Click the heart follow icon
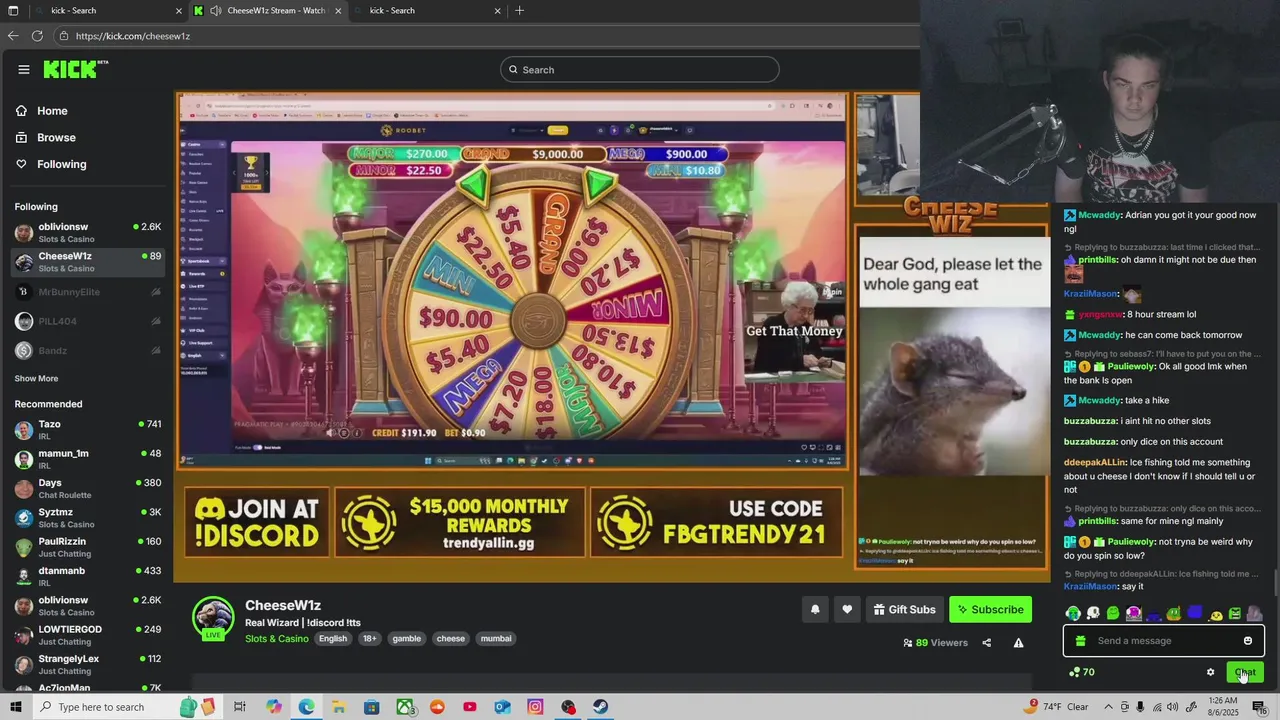This screenshot has height=720, width=1280. [x=847, y=609]
